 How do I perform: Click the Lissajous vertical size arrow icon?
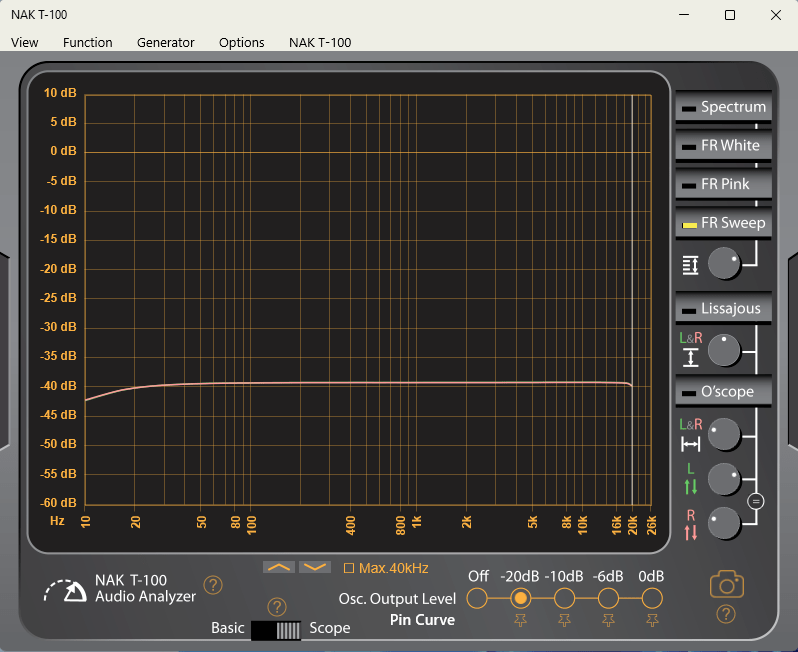tap(691, 357)
